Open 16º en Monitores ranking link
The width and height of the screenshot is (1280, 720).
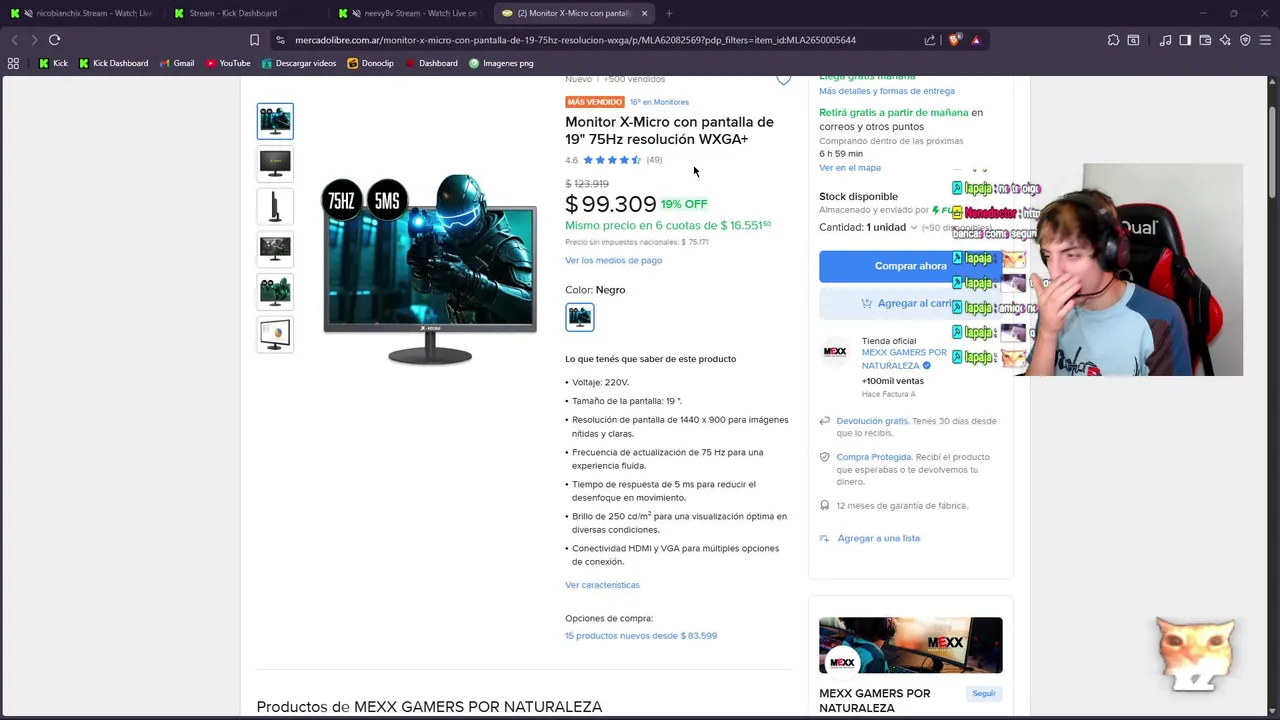tap(659, 102)
